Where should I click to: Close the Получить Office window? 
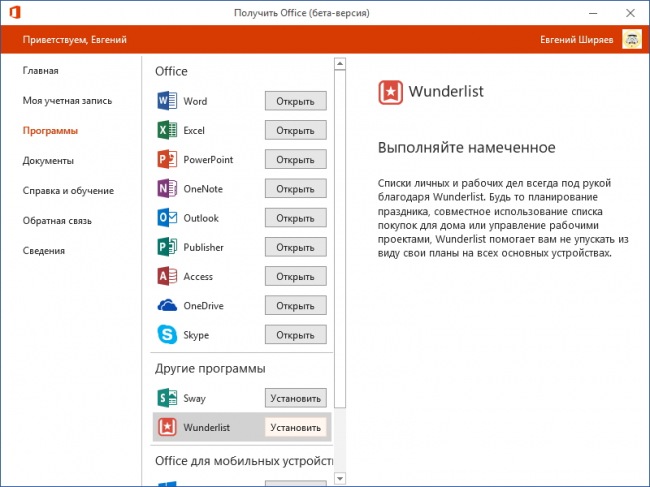coord(630,13)
